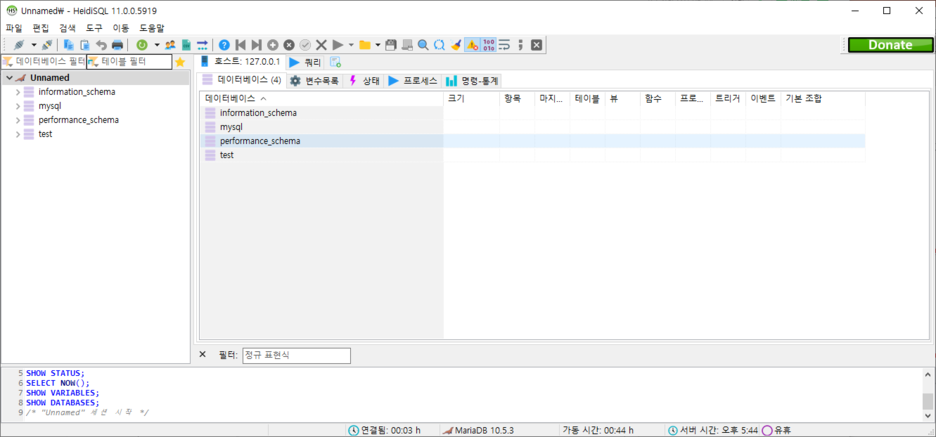Click the cancel editing X icon
Viewport: 936px width, 437px height.
(321, 45)
